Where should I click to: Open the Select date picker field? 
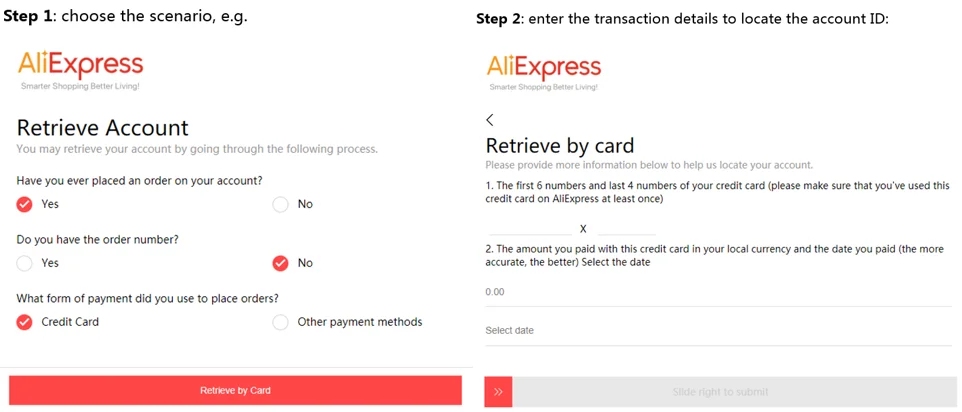718,331
